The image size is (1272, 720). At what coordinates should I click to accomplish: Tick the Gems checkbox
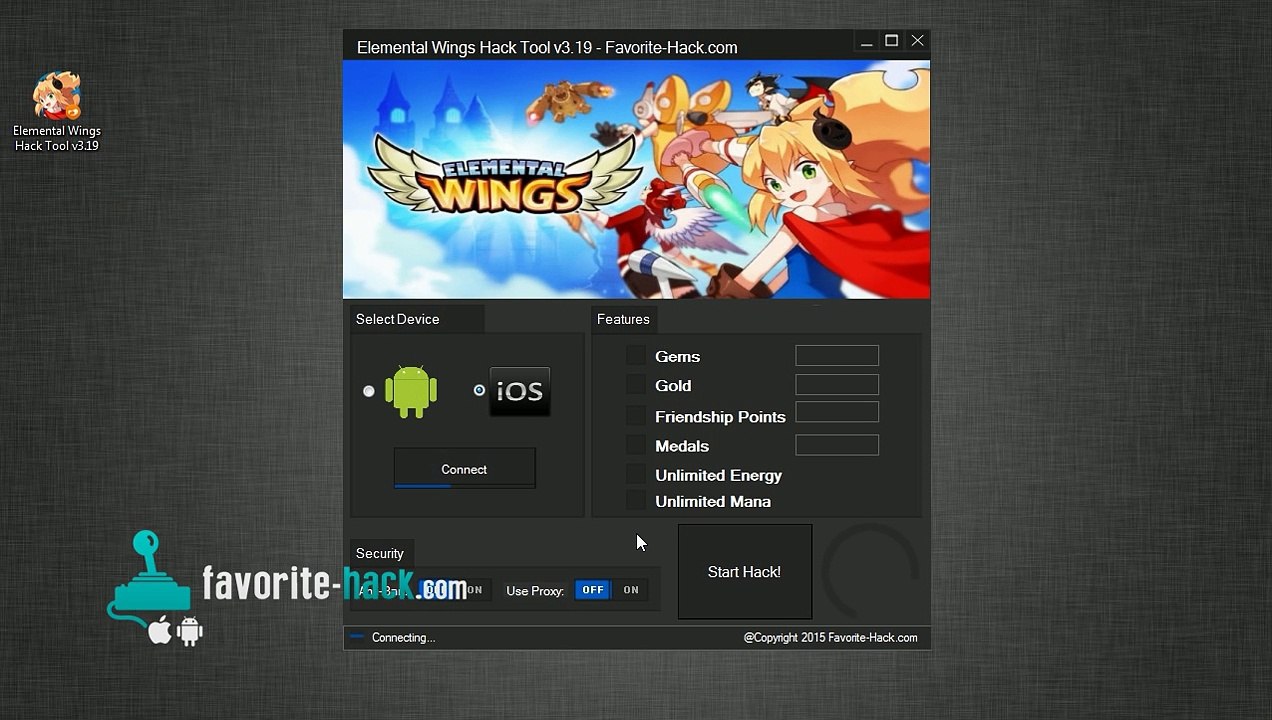click(x=636, y=356)
